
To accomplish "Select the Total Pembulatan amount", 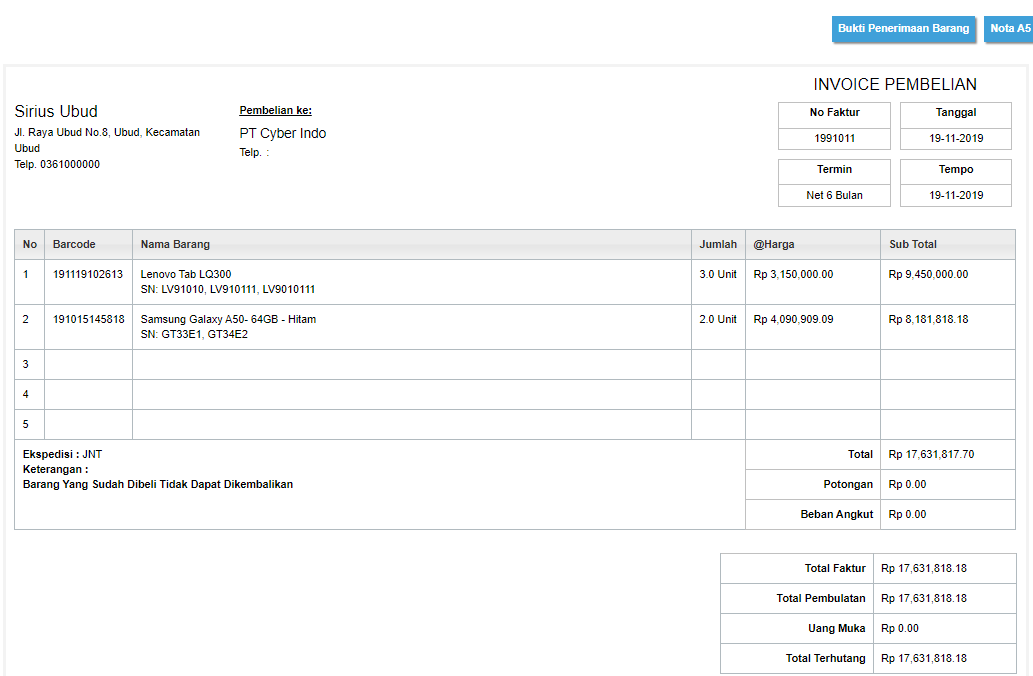I will pos(924,598).
